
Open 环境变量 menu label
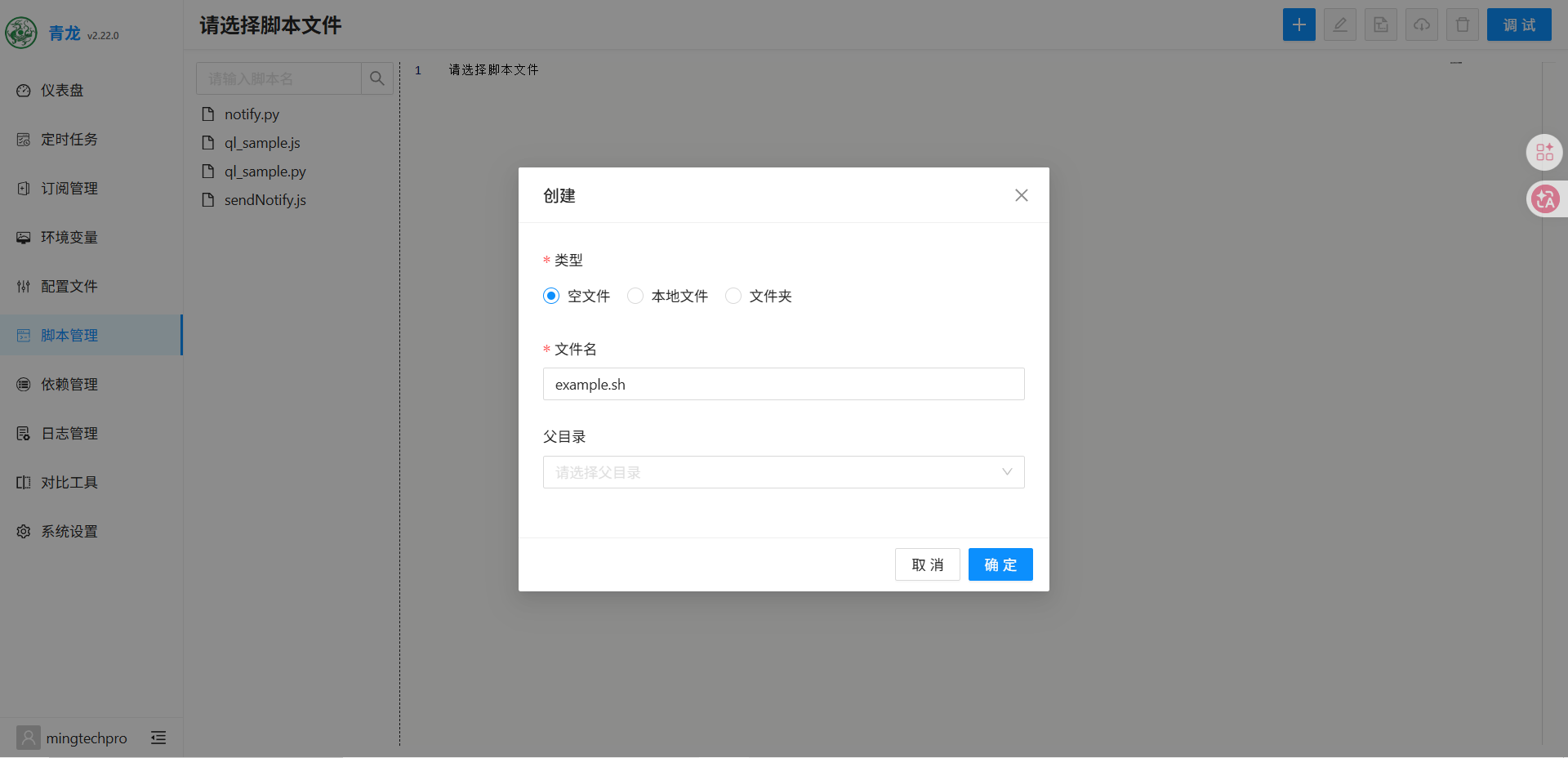click(x=69, y=238)
